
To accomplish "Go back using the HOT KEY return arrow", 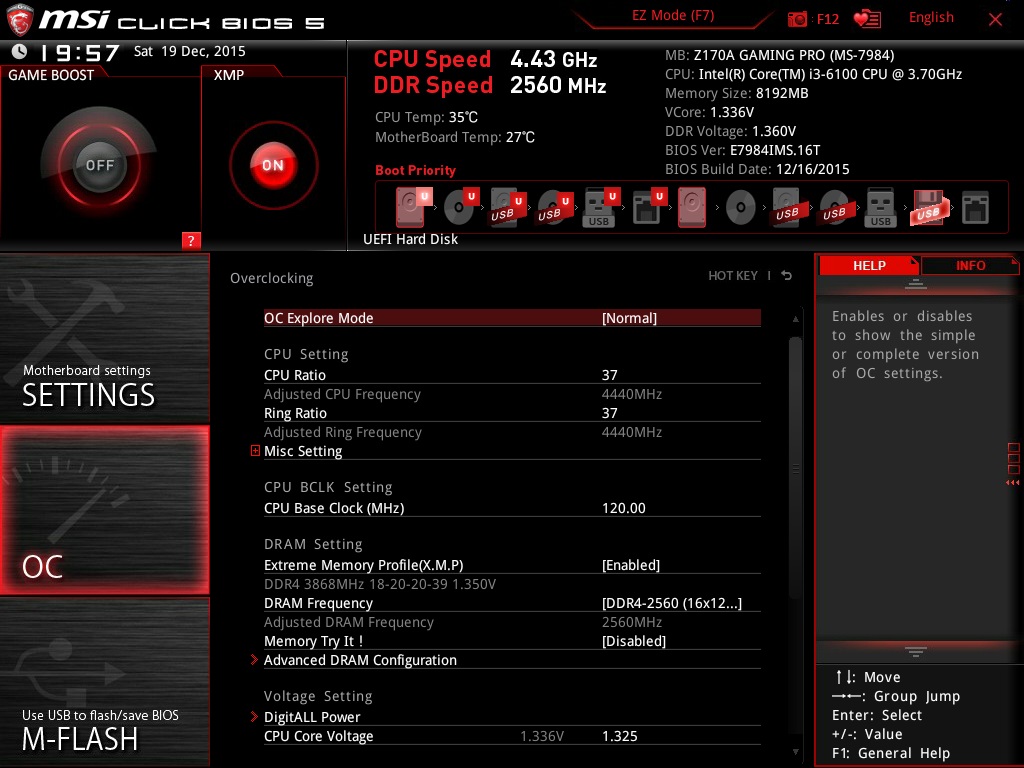I will [x=786, y=276].
